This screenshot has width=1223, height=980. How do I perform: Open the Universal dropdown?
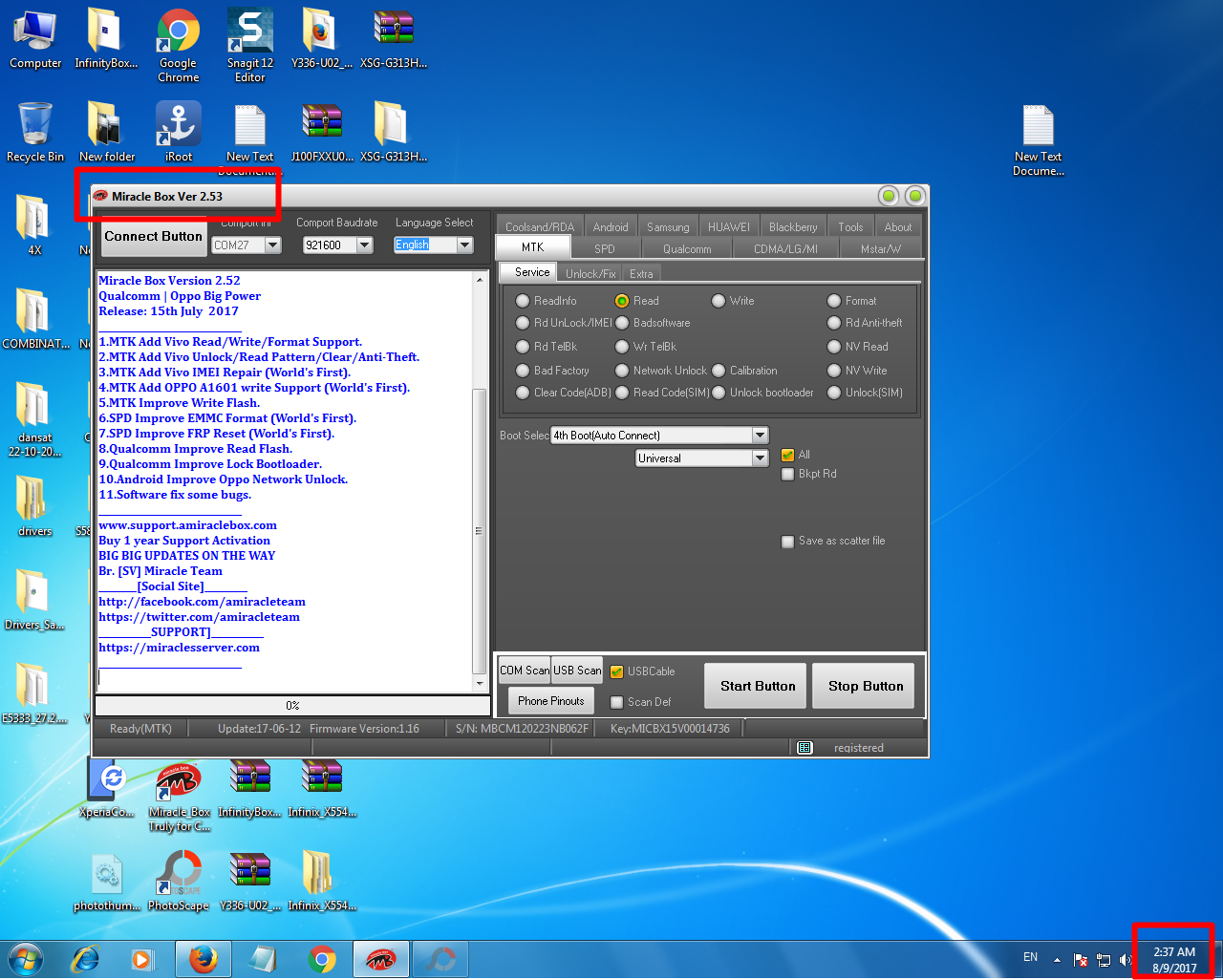[x=760, y=458]
